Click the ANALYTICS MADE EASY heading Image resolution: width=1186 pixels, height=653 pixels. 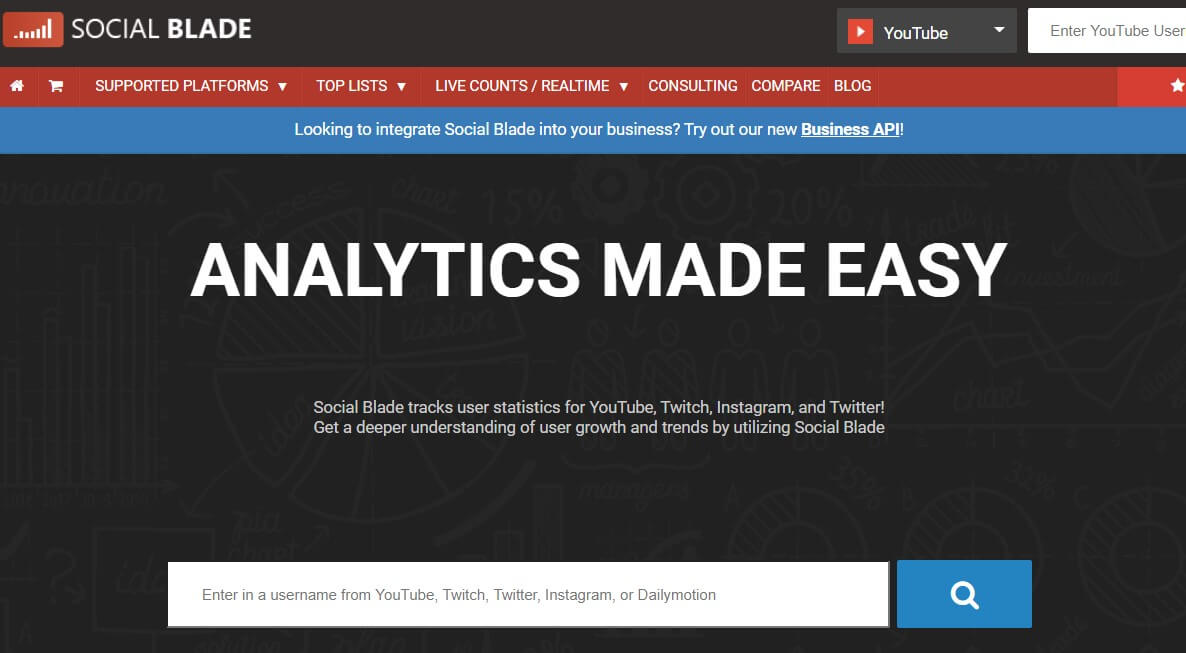coord(598,270)
